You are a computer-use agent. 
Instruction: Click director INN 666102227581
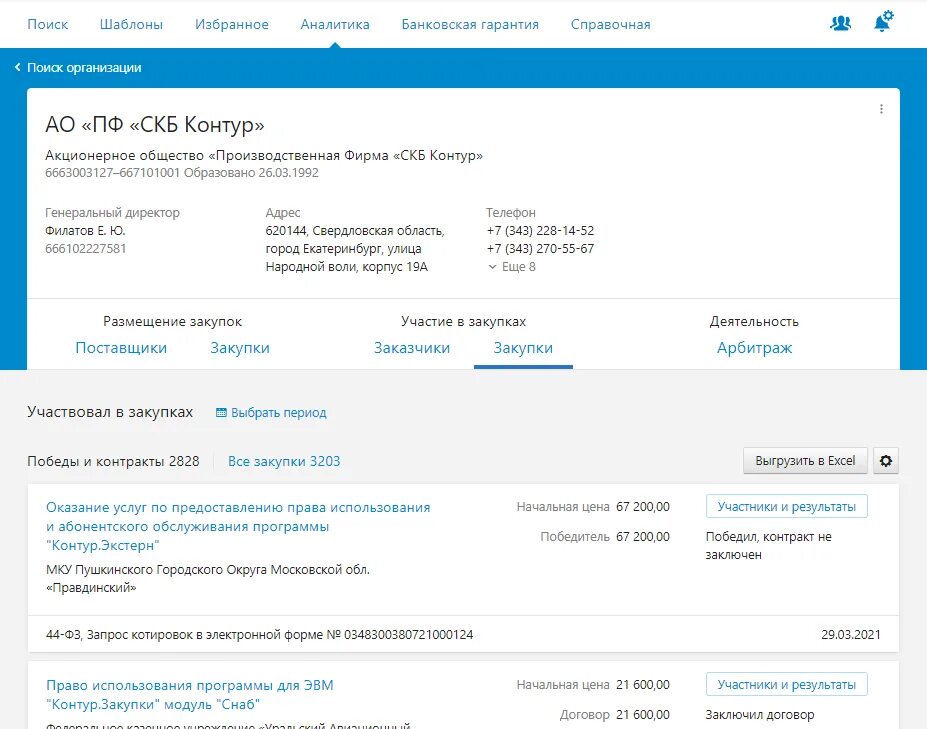point(85,248)
